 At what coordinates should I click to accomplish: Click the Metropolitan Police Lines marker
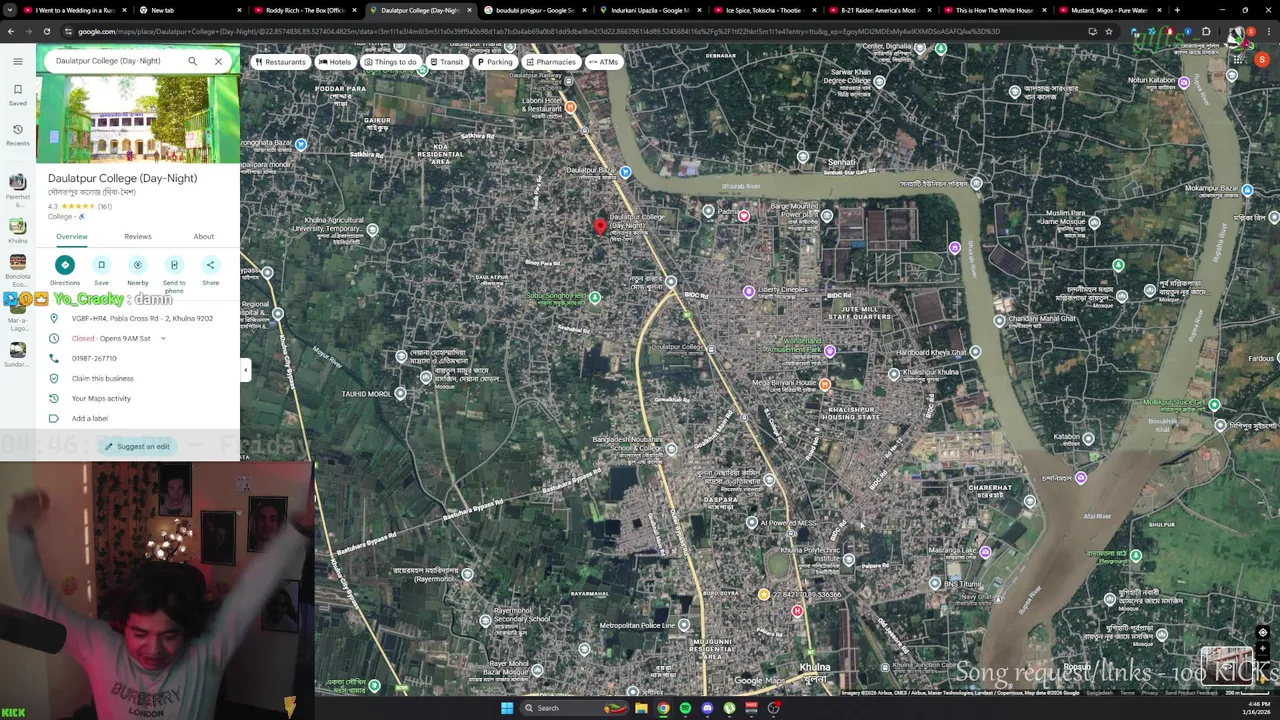[684, 625]
